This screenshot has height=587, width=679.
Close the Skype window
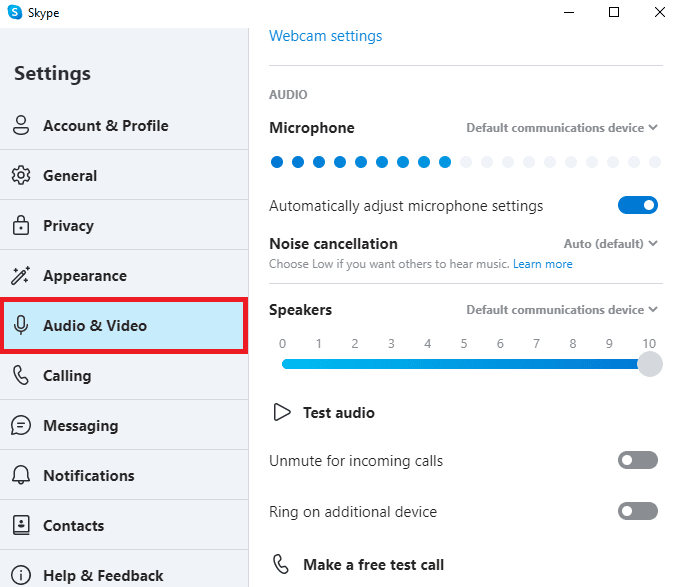[x=660, y=12]
